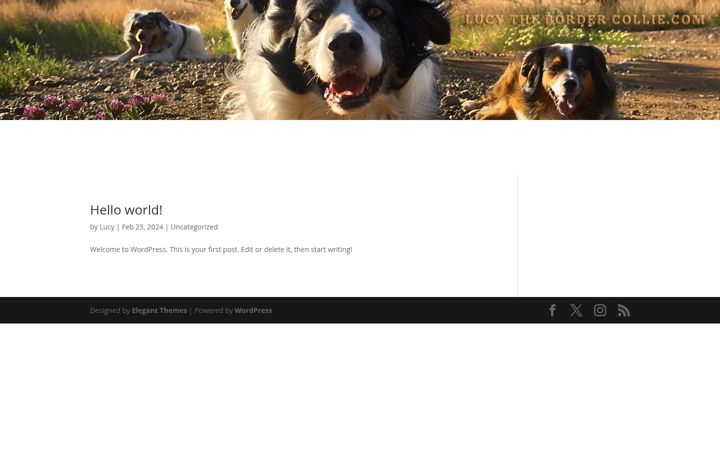Image resolution: width=720 pixels, height=450 pixels.
Task: Click the 'Powered by' footer text
Action: pos(214,310)
